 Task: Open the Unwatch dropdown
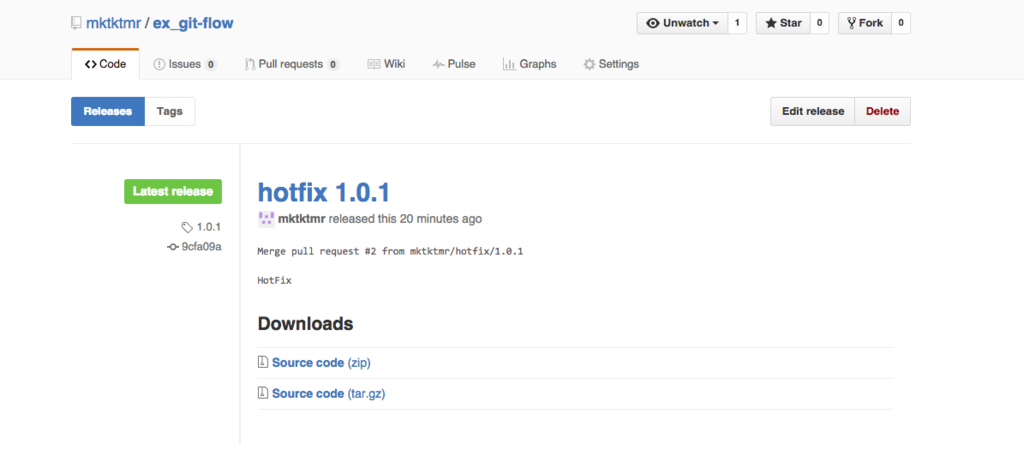[682, 23]
